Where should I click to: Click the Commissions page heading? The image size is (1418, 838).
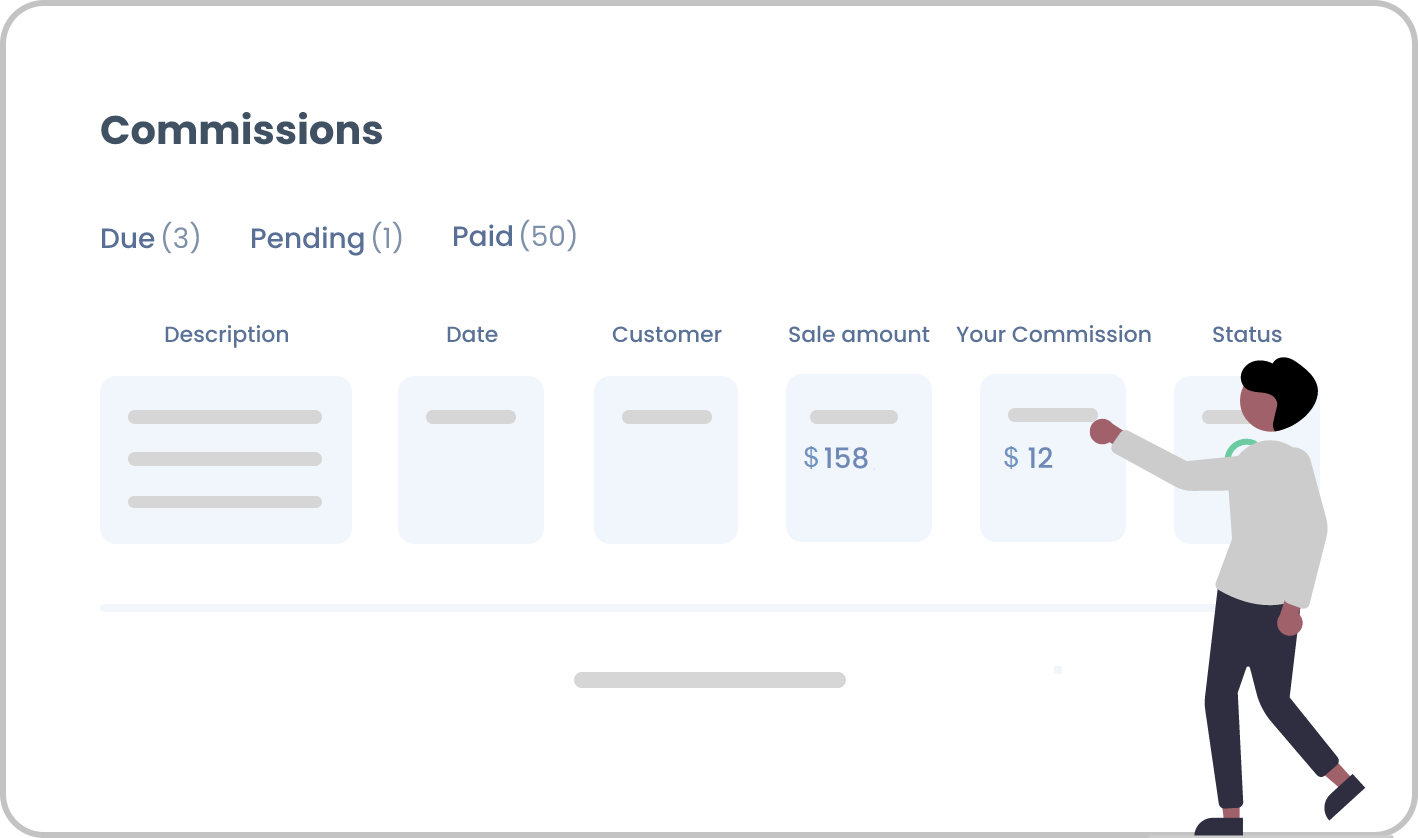pos(241,130)
